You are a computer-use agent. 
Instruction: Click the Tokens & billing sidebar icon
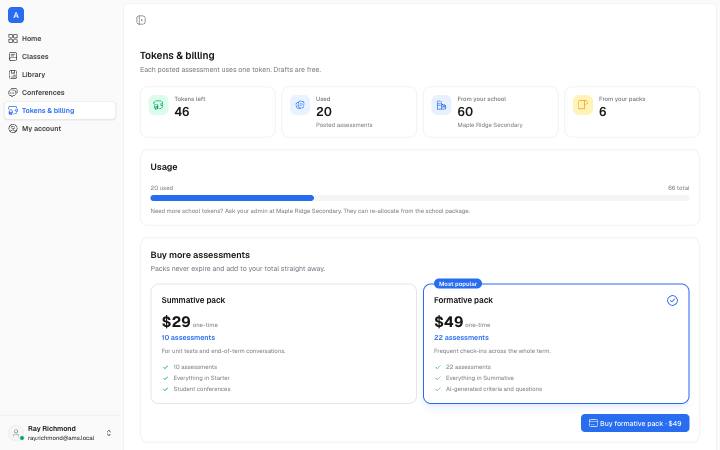13,111
